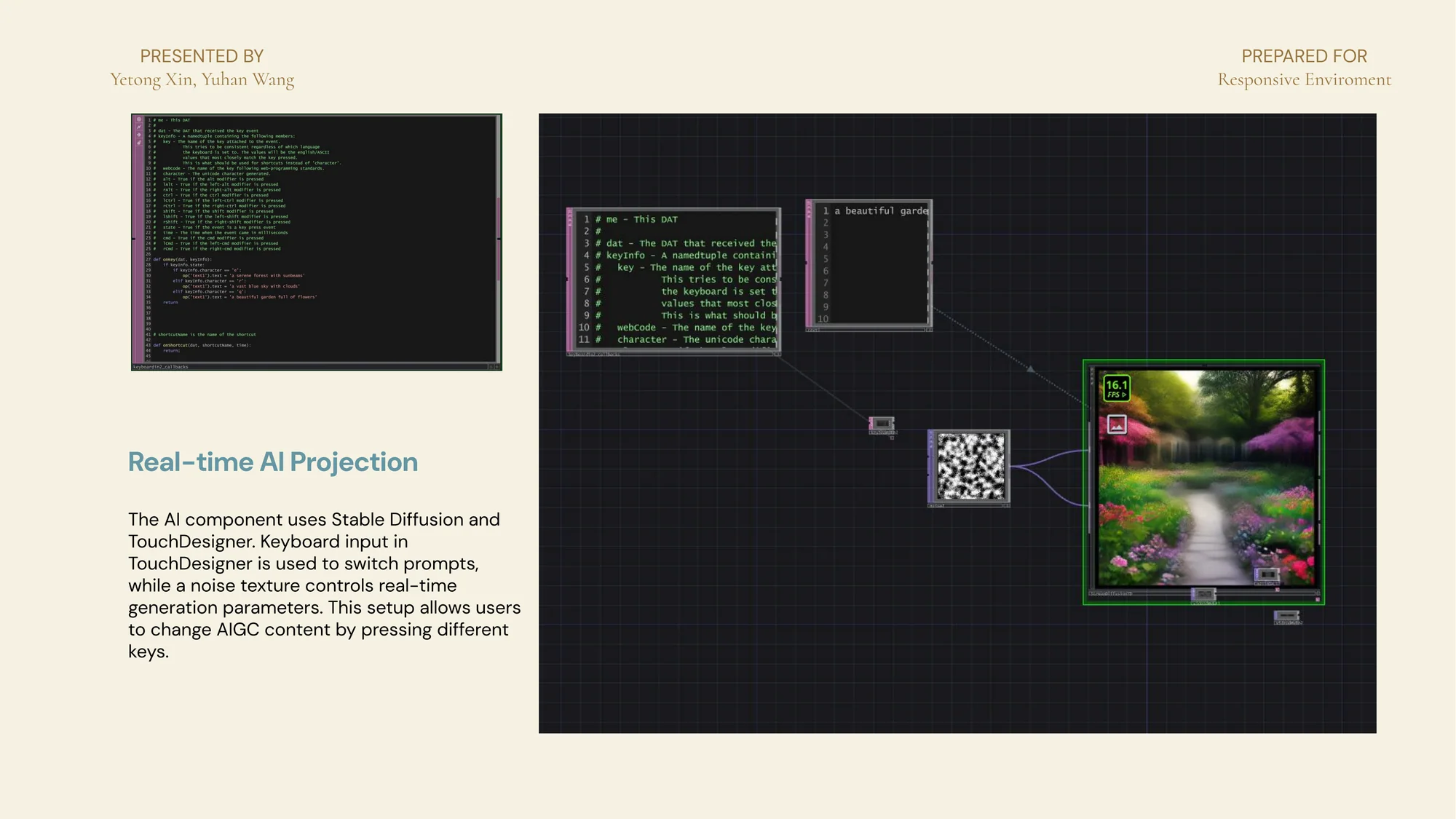Click the small node left of noise texture

pos(882,425)
